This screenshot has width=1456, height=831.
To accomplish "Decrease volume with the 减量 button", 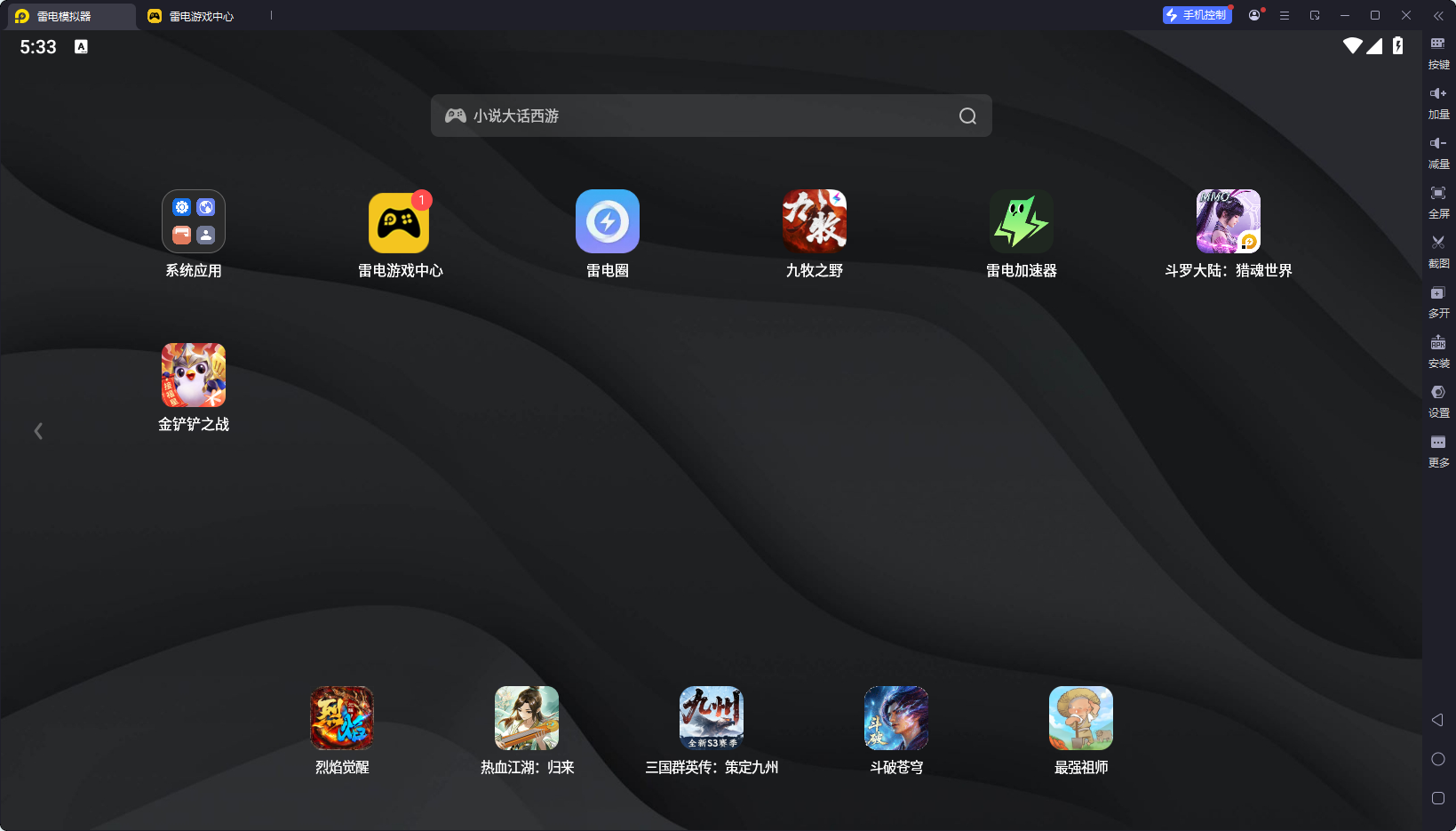I will click(1438, 152).
